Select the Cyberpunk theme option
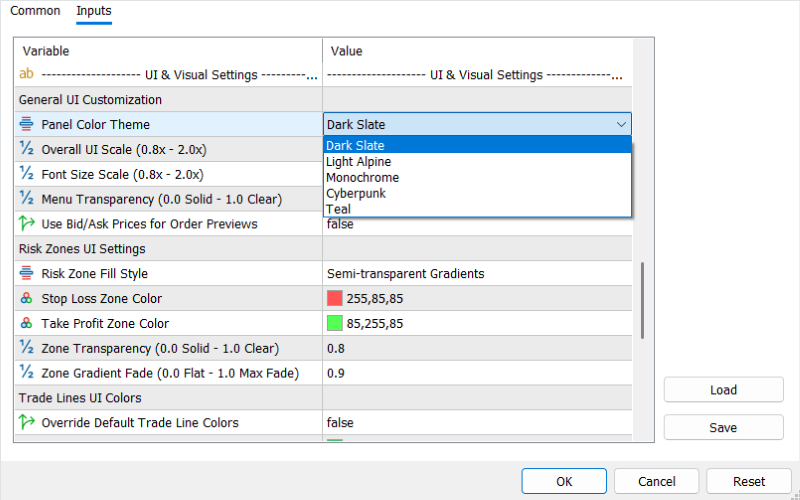 tap(478, 193)
